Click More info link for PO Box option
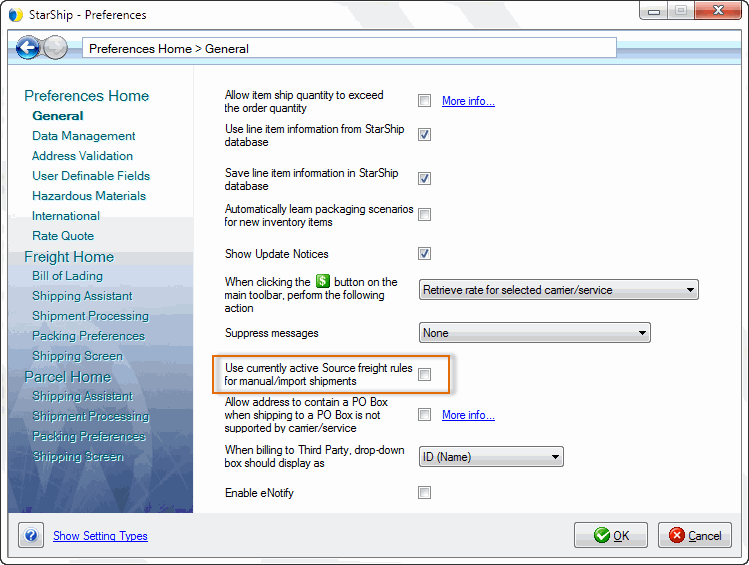Viewport: 749px width, 565px height. click(x=468, y=415)
